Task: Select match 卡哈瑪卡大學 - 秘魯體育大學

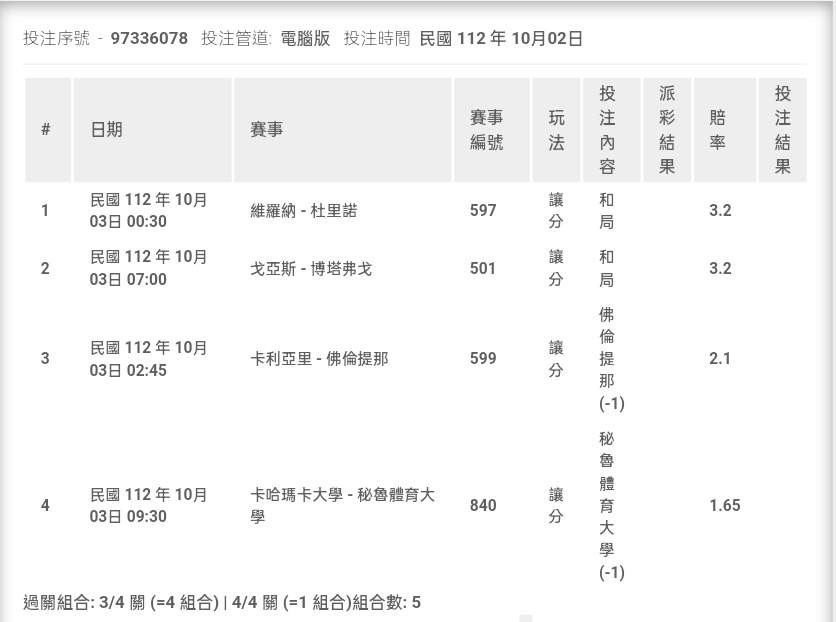Action: pos(342,505)
